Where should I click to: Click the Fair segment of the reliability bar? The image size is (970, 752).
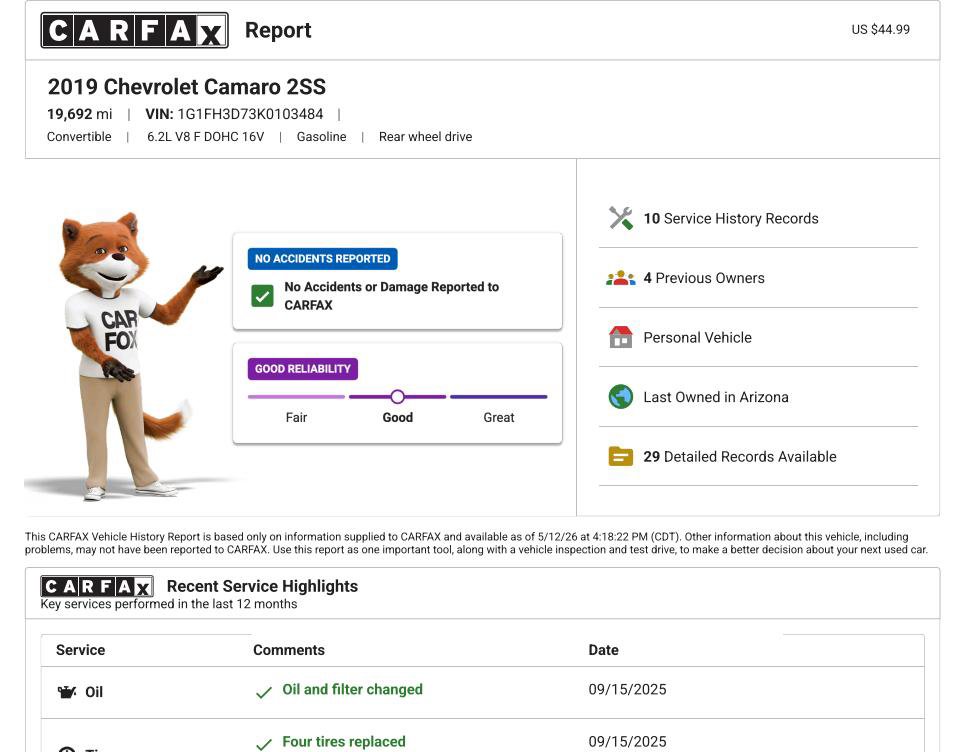click(296, 397)
